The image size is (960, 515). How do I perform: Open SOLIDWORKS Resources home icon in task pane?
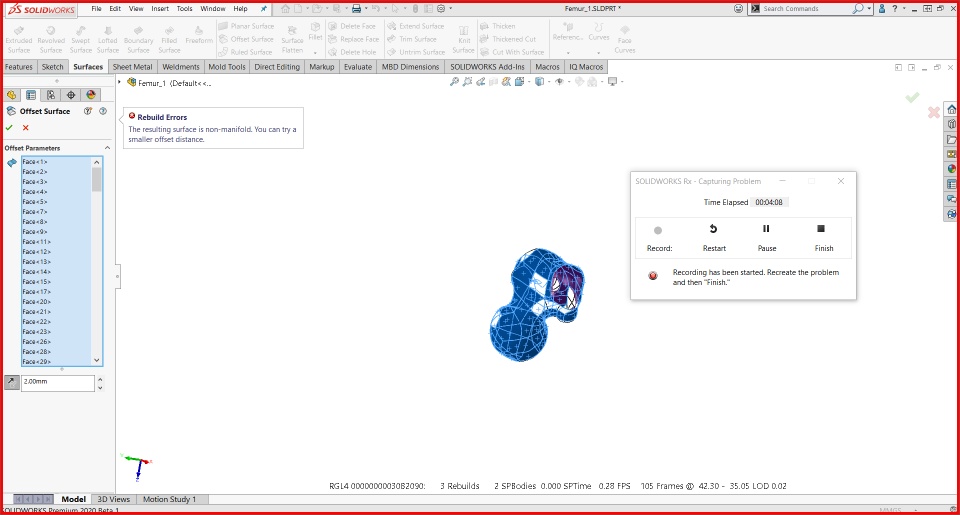tap(951, 109)
